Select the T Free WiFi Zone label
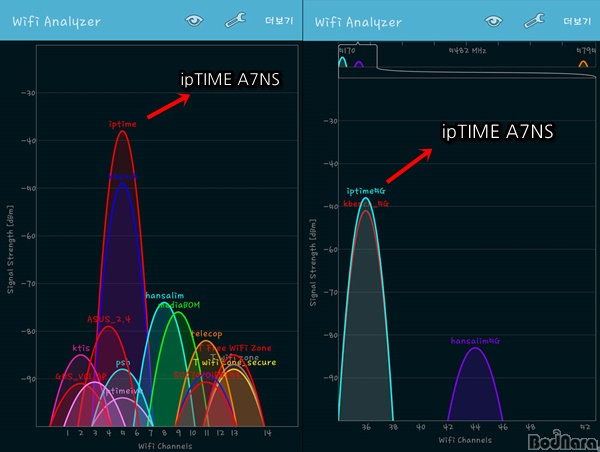 pyautogui.click(x=235, y=348)
